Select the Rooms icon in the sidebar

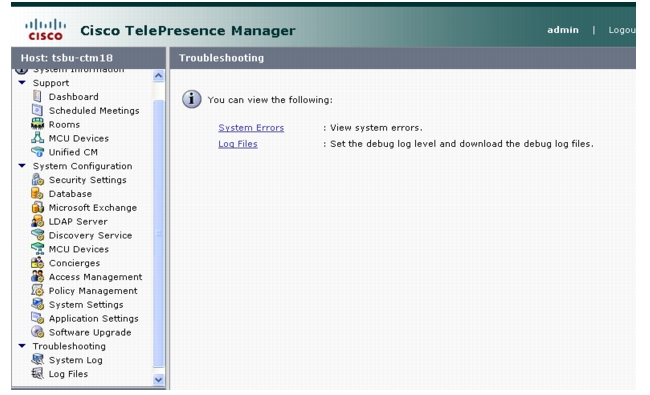click(37, 124)
